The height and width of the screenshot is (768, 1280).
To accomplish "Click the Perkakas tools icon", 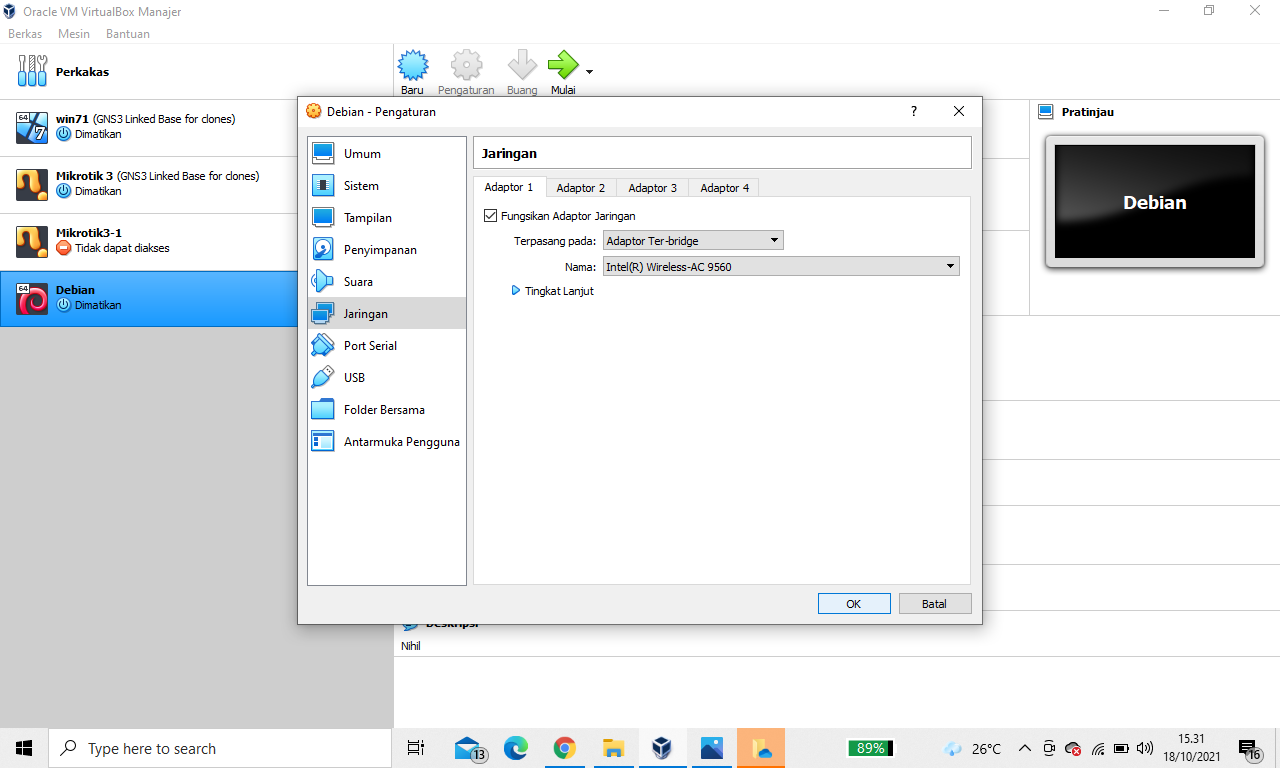I will point(32,71).
